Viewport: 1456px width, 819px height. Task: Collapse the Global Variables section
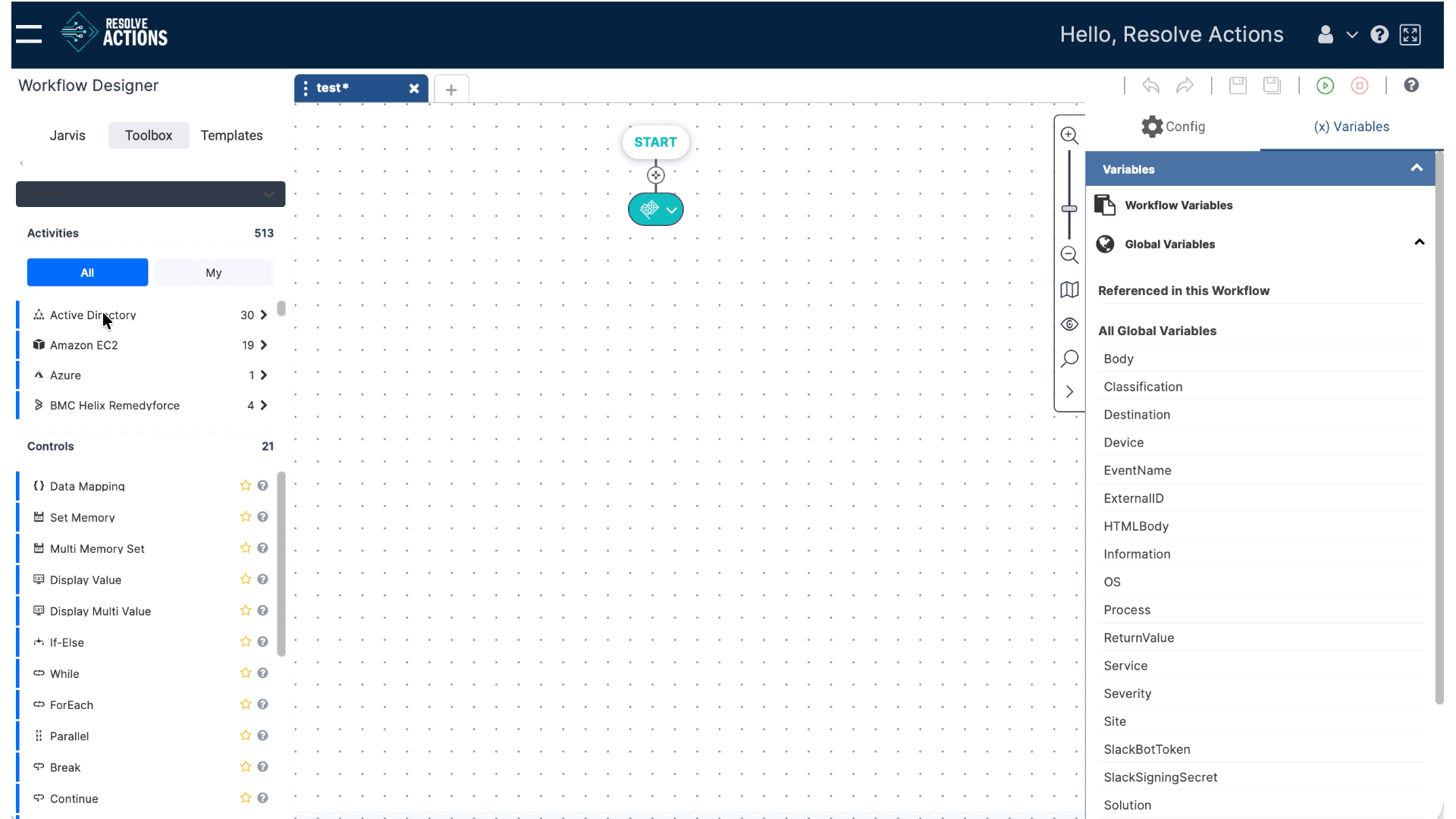pyautogui.click(x=1419, y=242)
